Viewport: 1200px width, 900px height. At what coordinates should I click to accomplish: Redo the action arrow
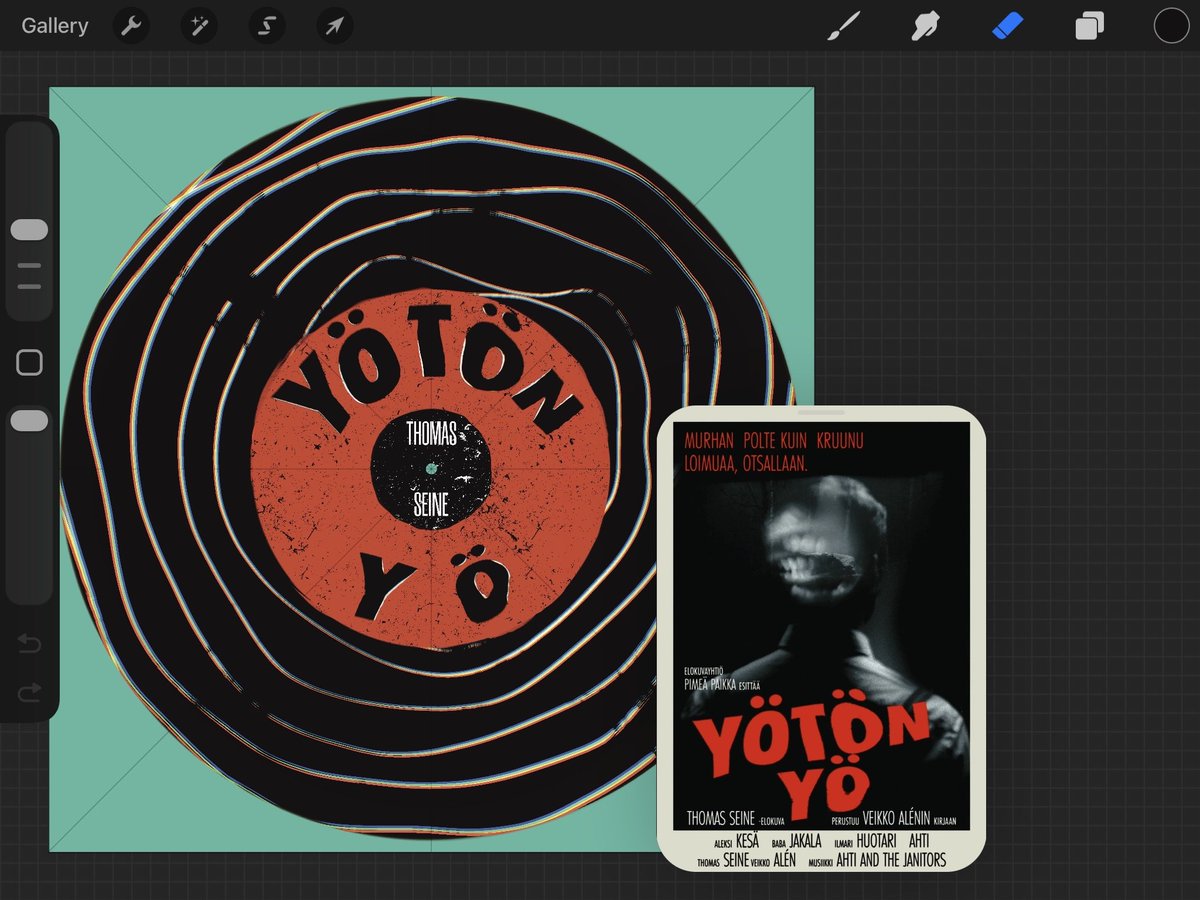coord(29,691)
